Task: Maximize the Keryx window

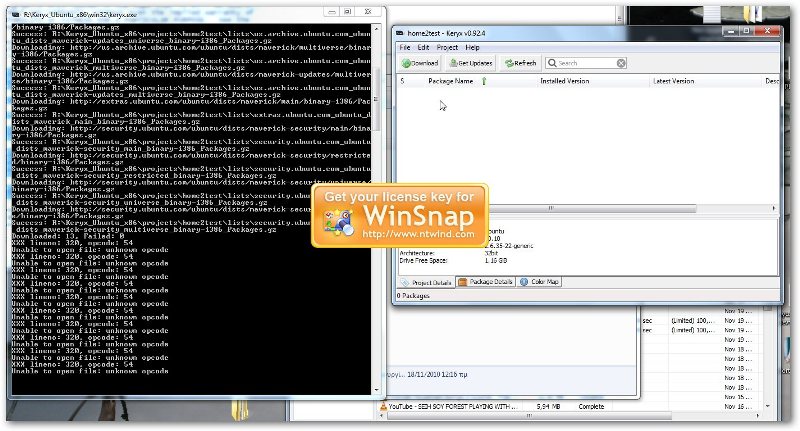Action: pos(746,31)
